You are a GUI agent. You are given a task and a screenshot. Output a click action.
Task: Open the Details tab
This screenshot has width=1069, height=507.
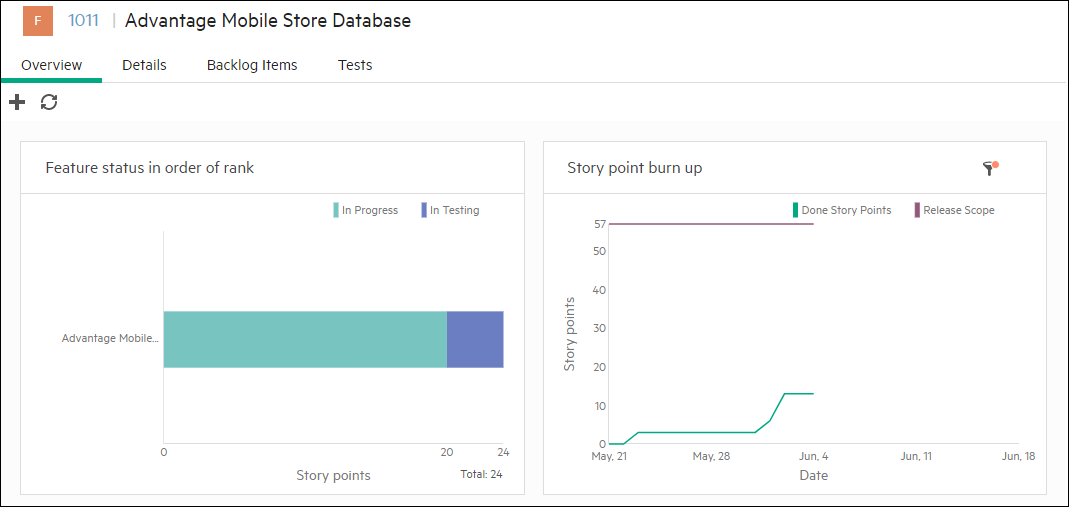click(x=144, y=65)
